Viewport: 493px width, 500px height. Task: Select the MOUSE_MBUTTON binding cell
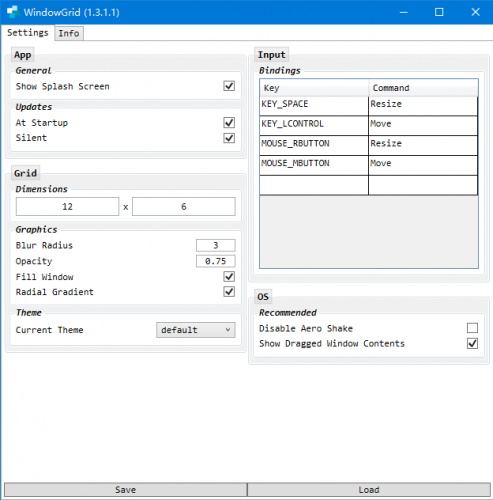(314, 165)
